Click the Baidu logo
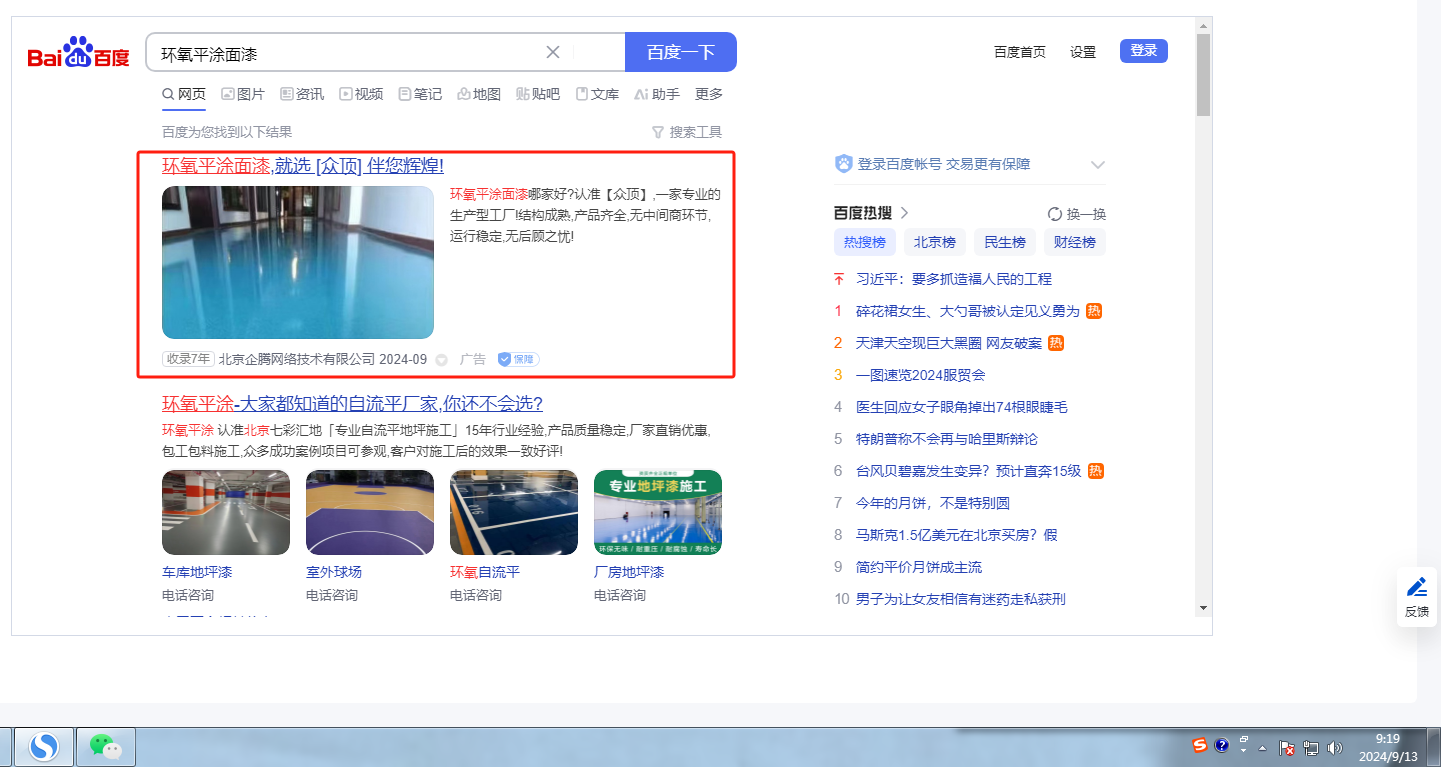 point(78,53)
